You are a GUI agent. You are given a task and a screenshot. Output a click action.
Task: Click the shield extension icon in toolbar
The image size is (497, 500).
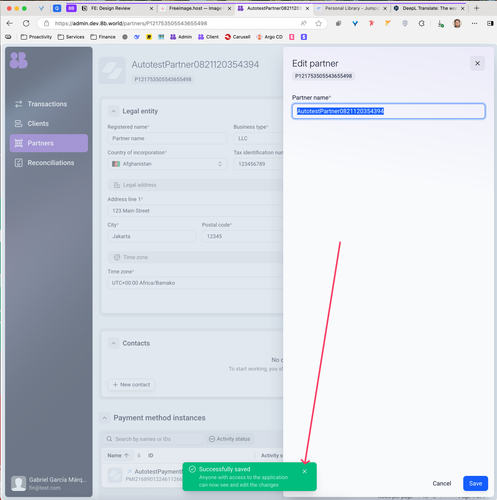click(405, 23)
